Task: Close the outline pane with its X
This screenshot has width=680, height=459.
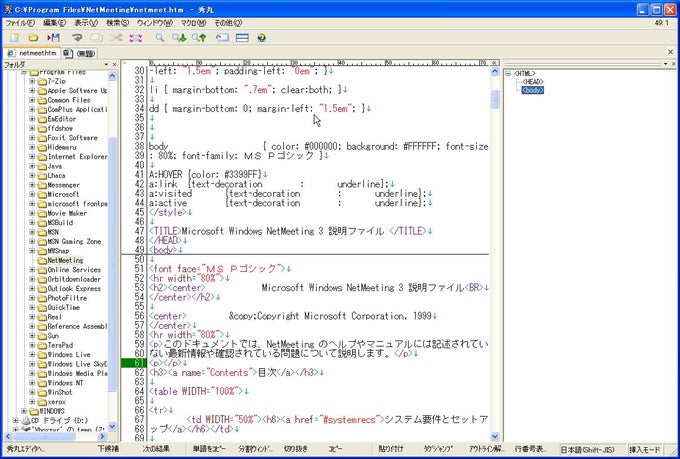Action: [673, 64]
